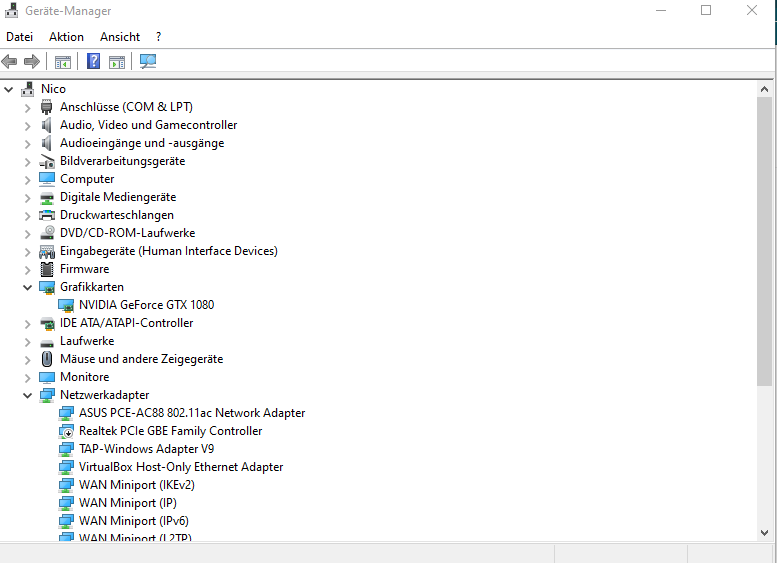Expand the Monitore chevron
This screenshot has width=777, height=563.
point(28,378)
